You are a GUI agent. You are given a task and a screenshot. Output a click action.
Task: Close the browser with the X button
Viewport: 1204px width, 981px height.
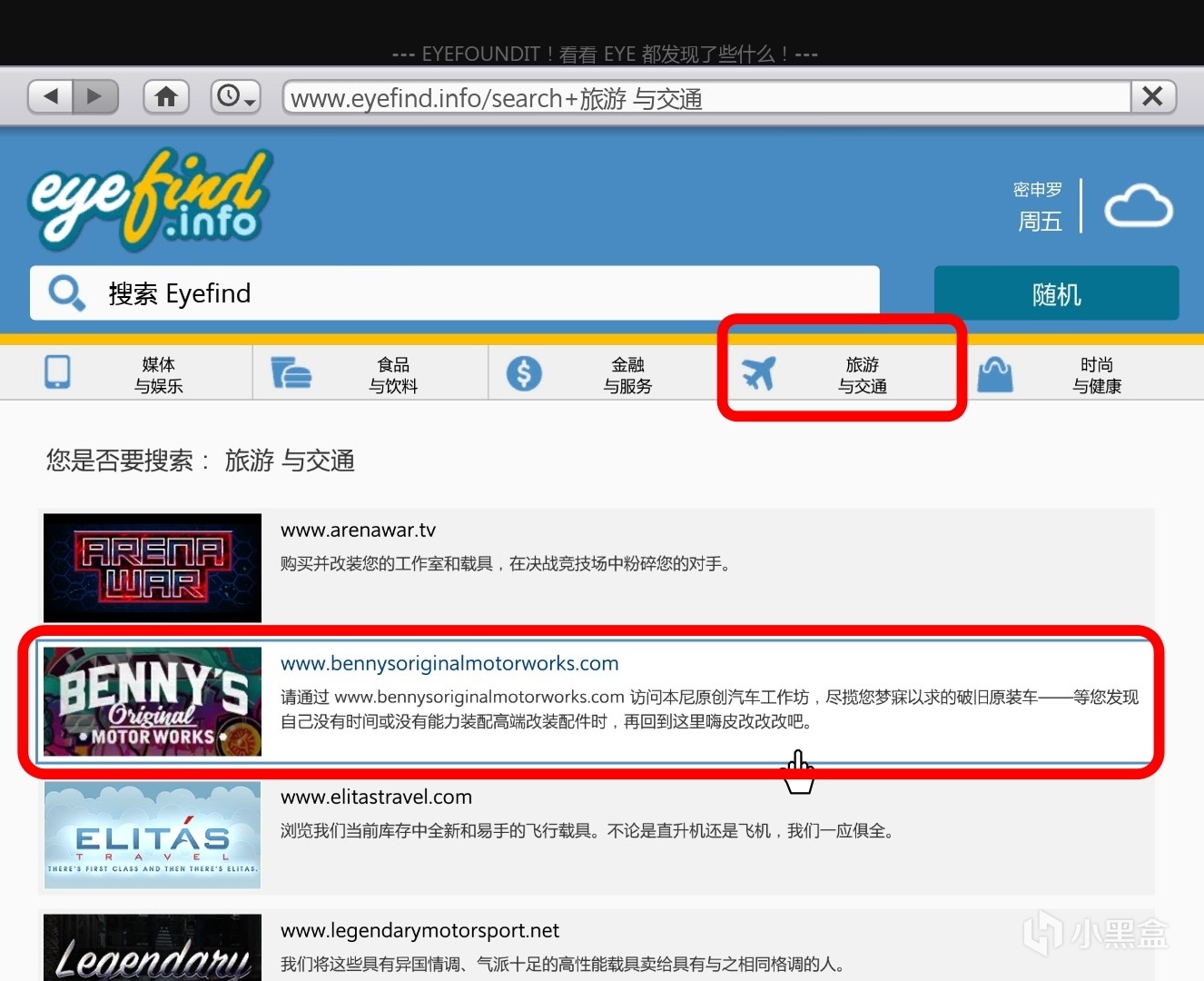[x=1153, y=96]
